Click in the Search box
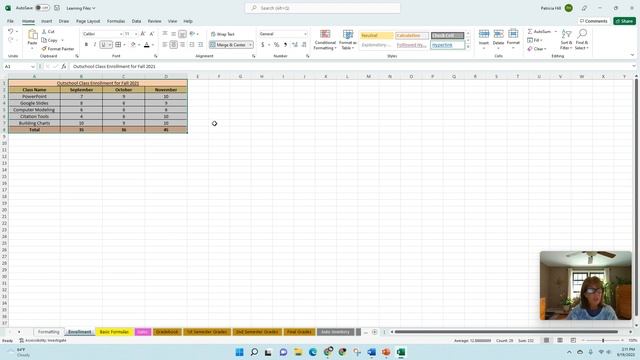 point(322,8)
